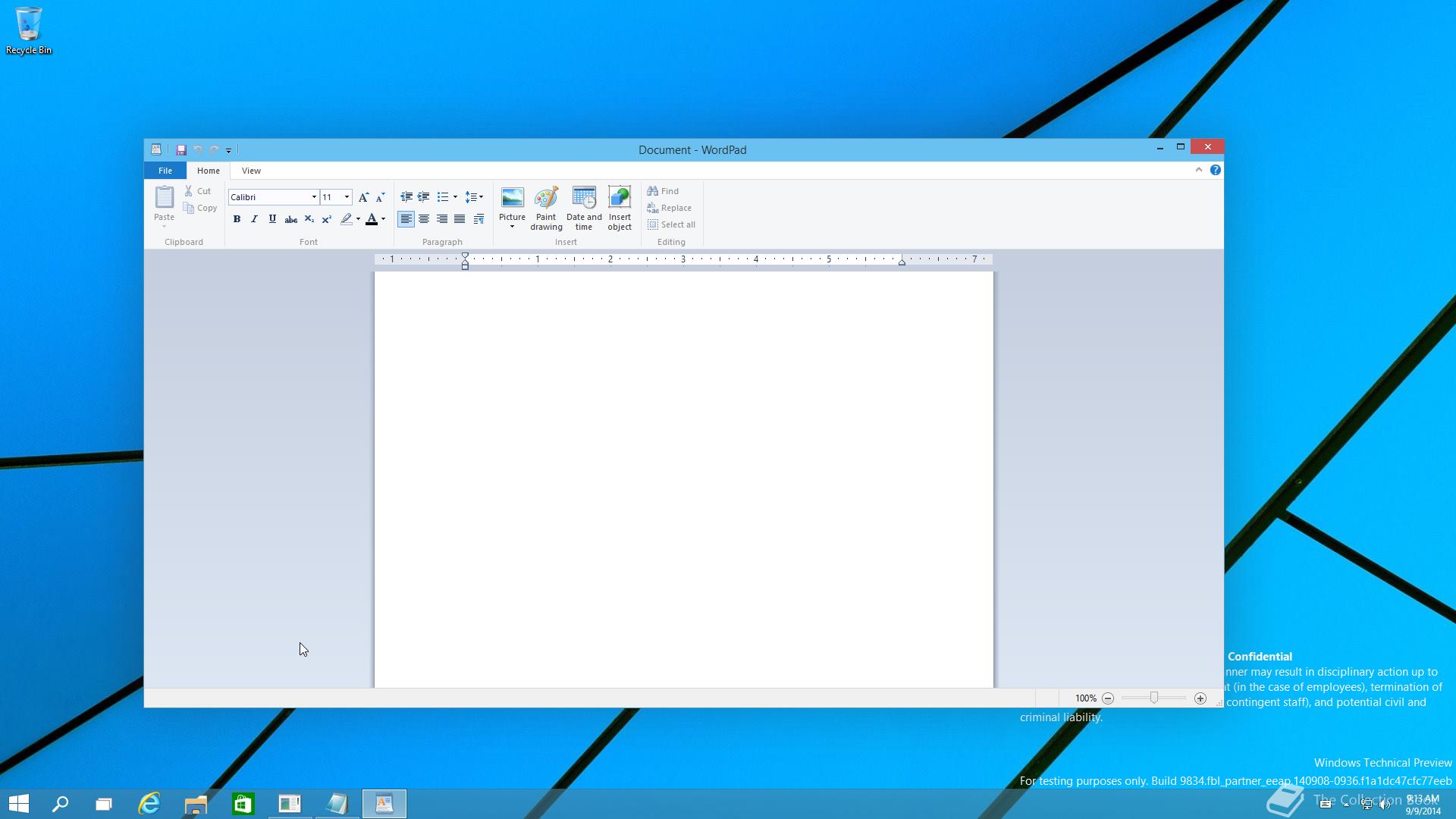Insert a Paint drawing
1456x819 pixels.
(x=546, y=208)
